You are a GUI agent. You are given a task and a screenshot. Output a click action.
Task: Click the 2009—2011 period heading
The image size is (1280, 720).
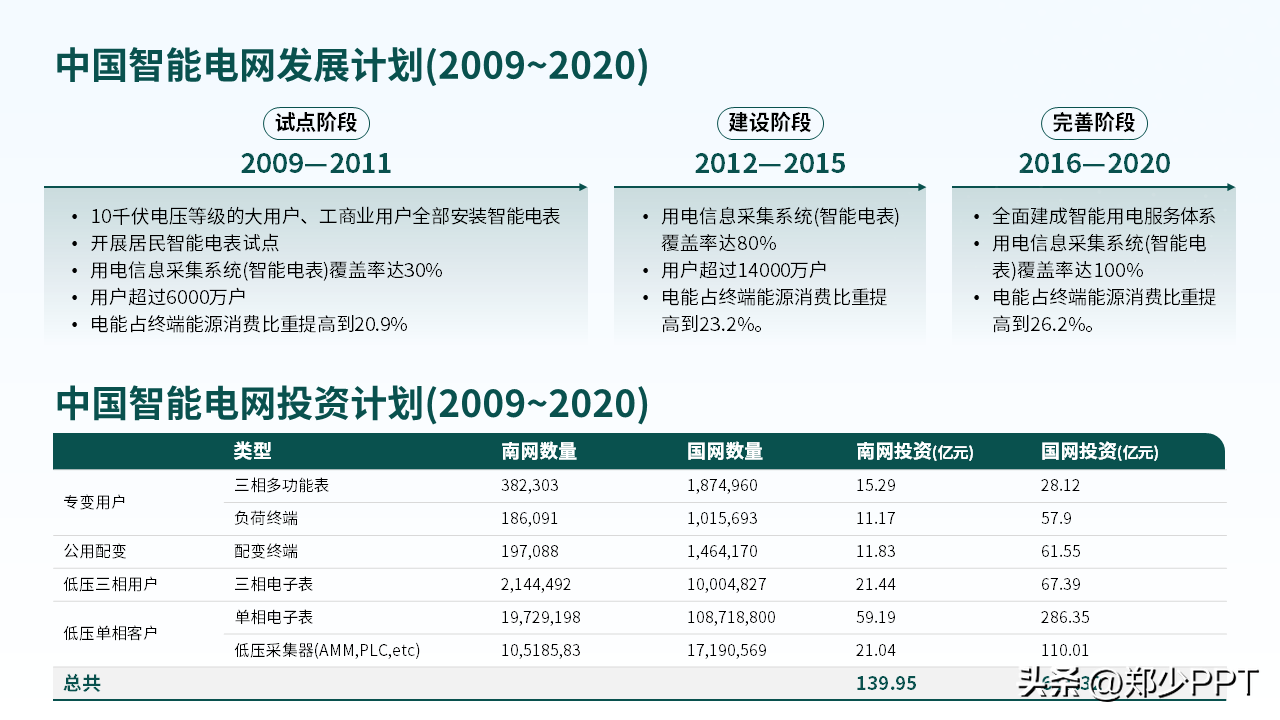316,163
